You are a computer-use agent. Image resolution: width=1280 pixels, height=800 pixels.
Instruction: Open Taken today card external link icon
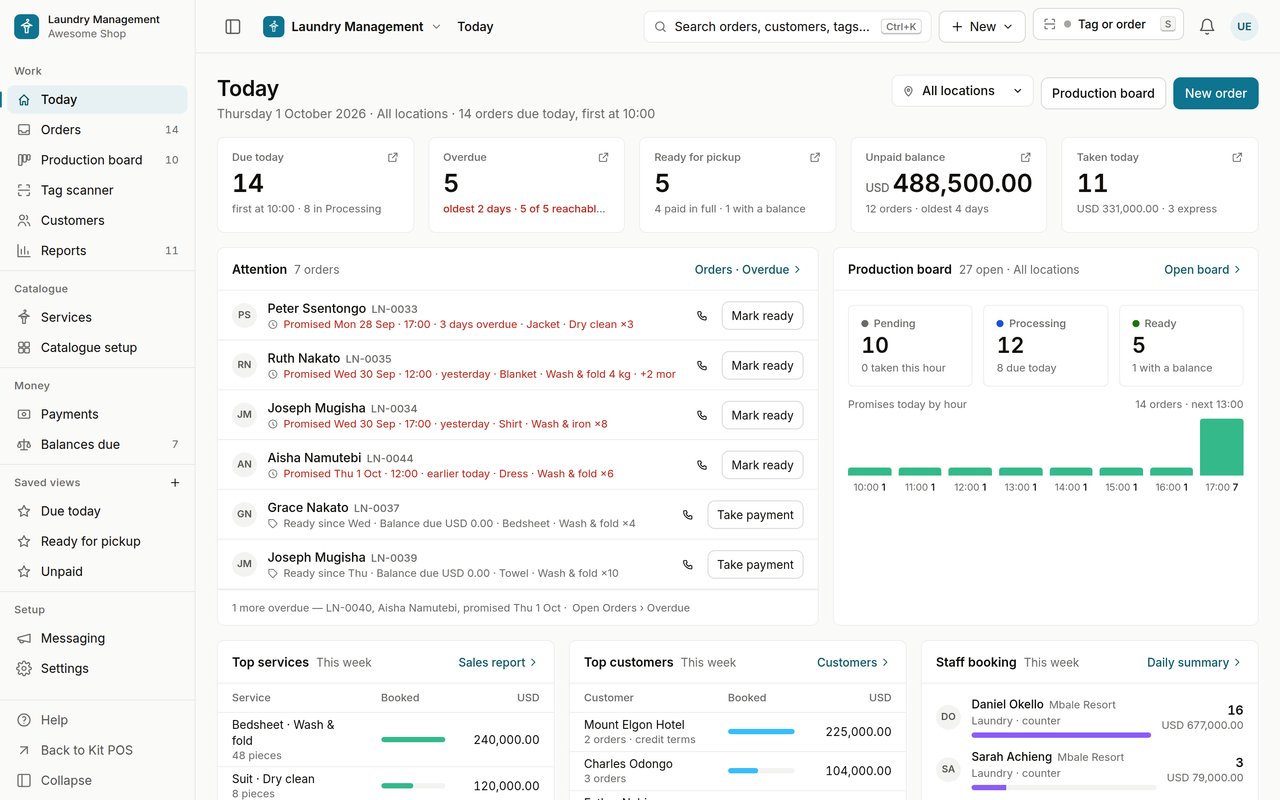point(1237,157)
